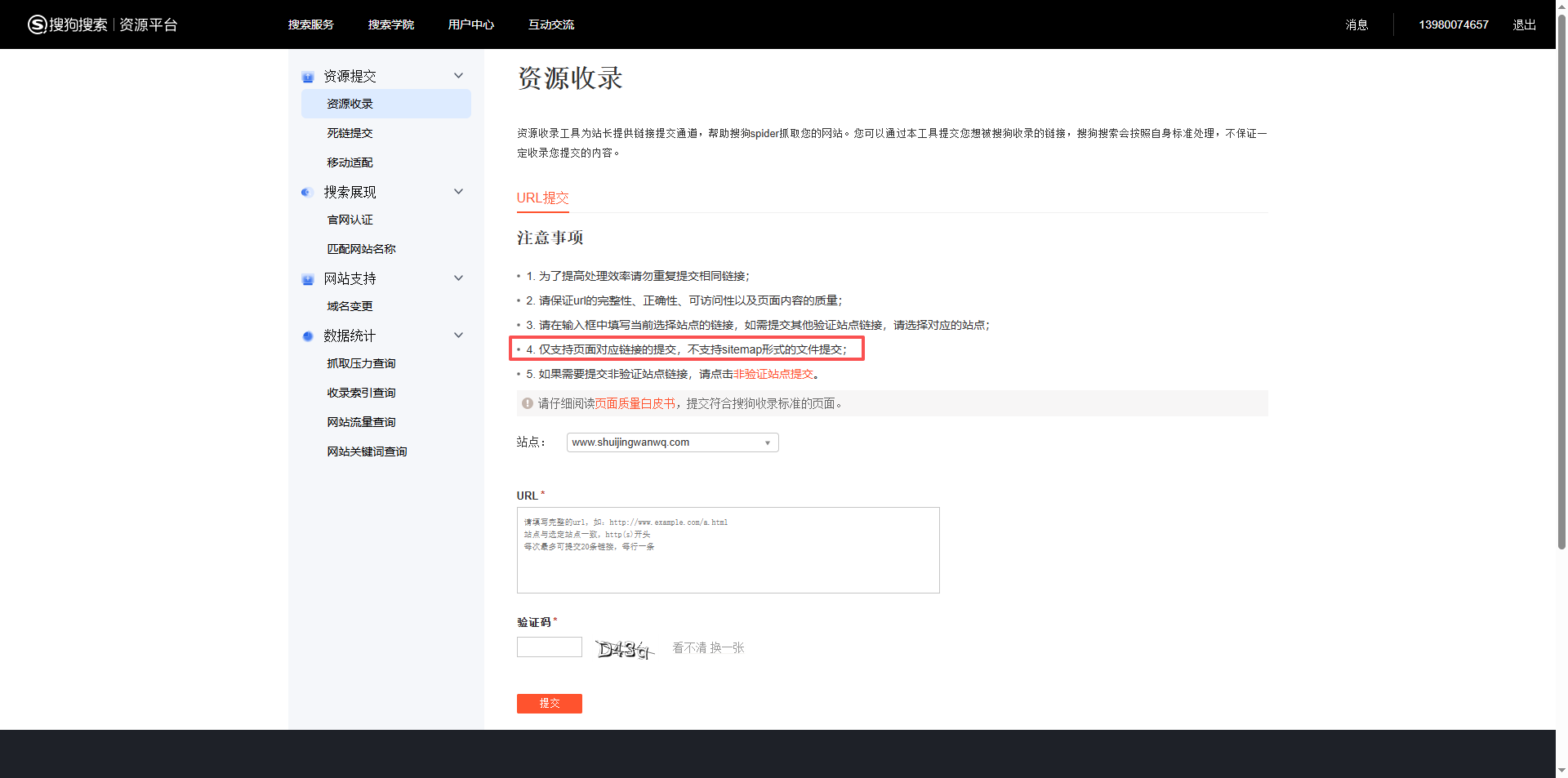The width and height of the screenshot is (1568, 778).
Task: Open the 站点 site dropdown
Action: pyautogui.click(x=673, y=442)
